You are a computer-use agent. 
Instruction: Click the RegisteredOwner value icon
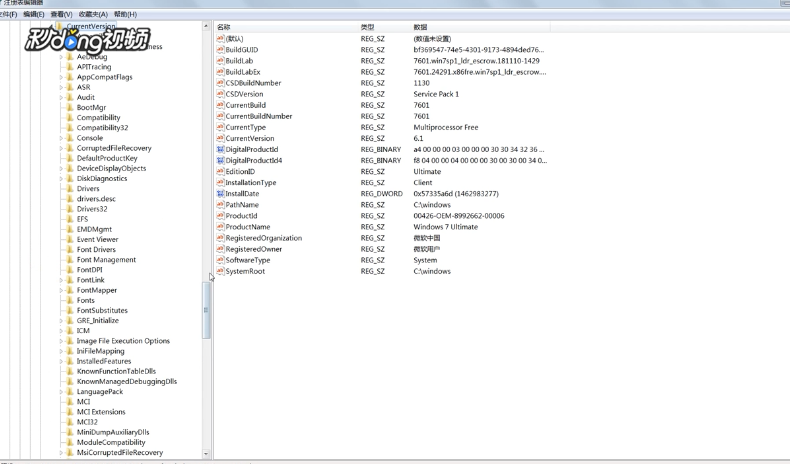tap(220, 249)
